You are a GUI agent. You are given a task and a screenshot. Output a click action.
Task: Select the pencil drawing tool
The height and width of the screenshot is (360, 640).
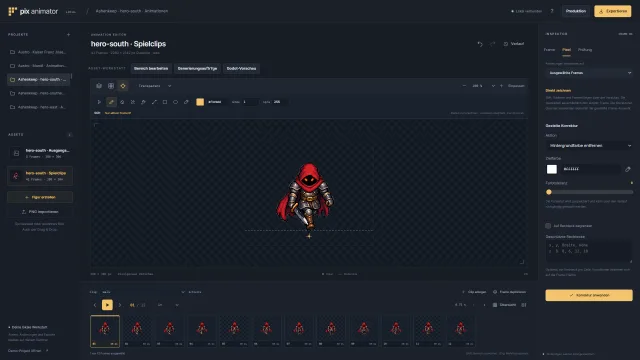[111, 102]
